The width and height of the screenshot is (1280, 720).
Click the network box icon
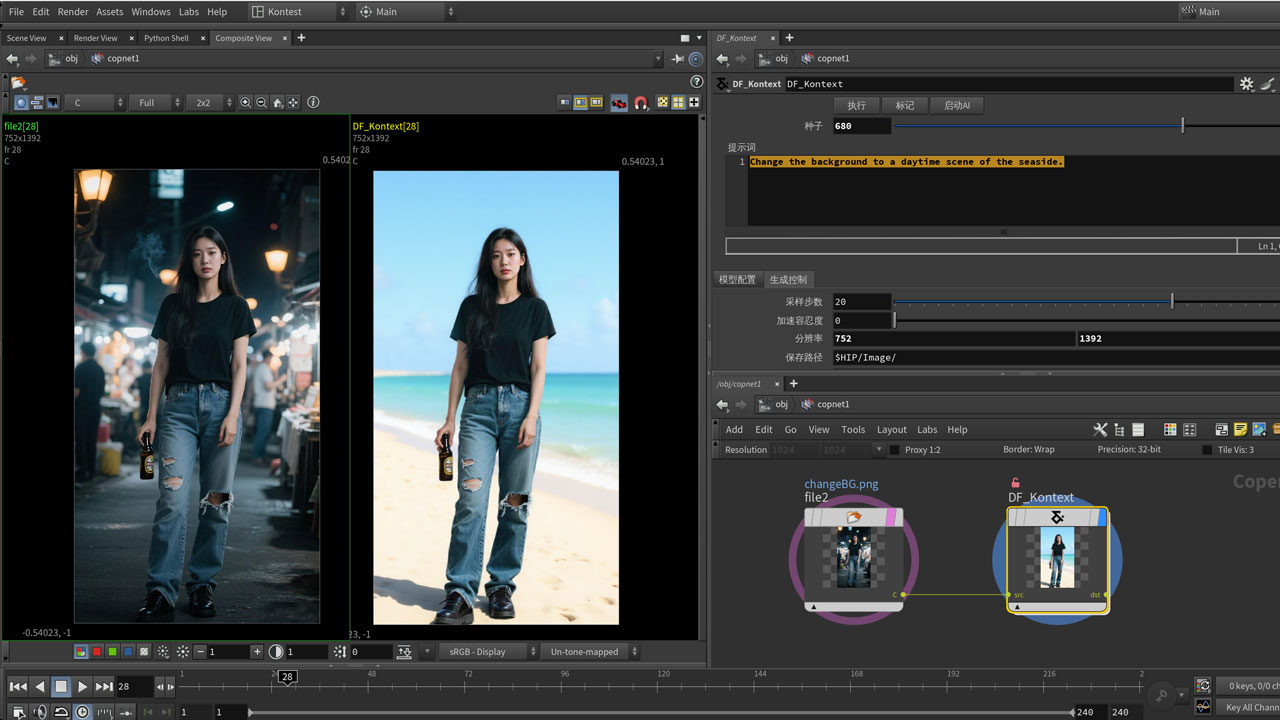pyautogui.click(x=1221, y=429)
